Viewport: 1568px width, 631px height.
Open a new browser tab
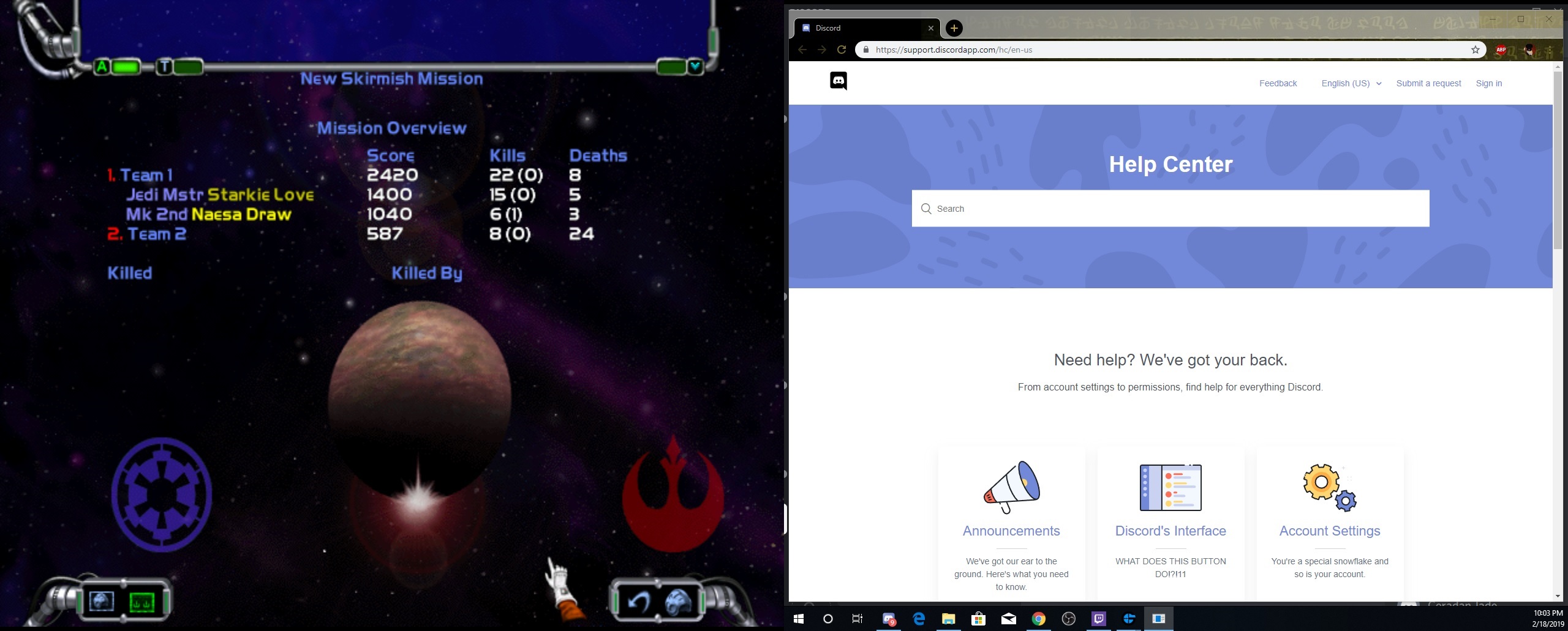coord(954,28)
